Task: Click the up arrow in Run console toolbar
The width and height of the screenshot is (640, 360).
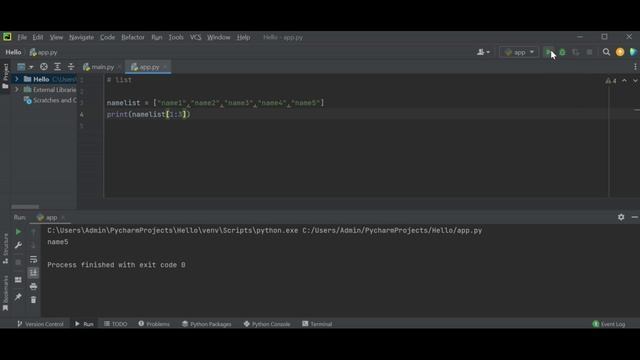Action: pos(33,232)
